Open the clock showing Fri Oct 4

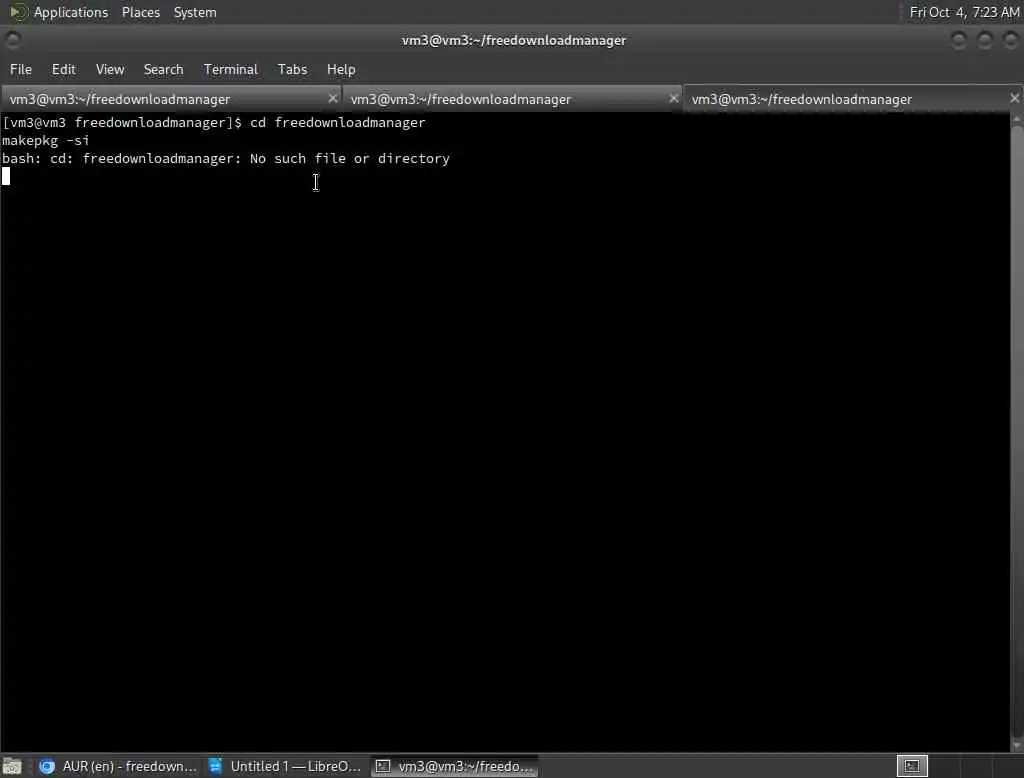coord(964,12)
